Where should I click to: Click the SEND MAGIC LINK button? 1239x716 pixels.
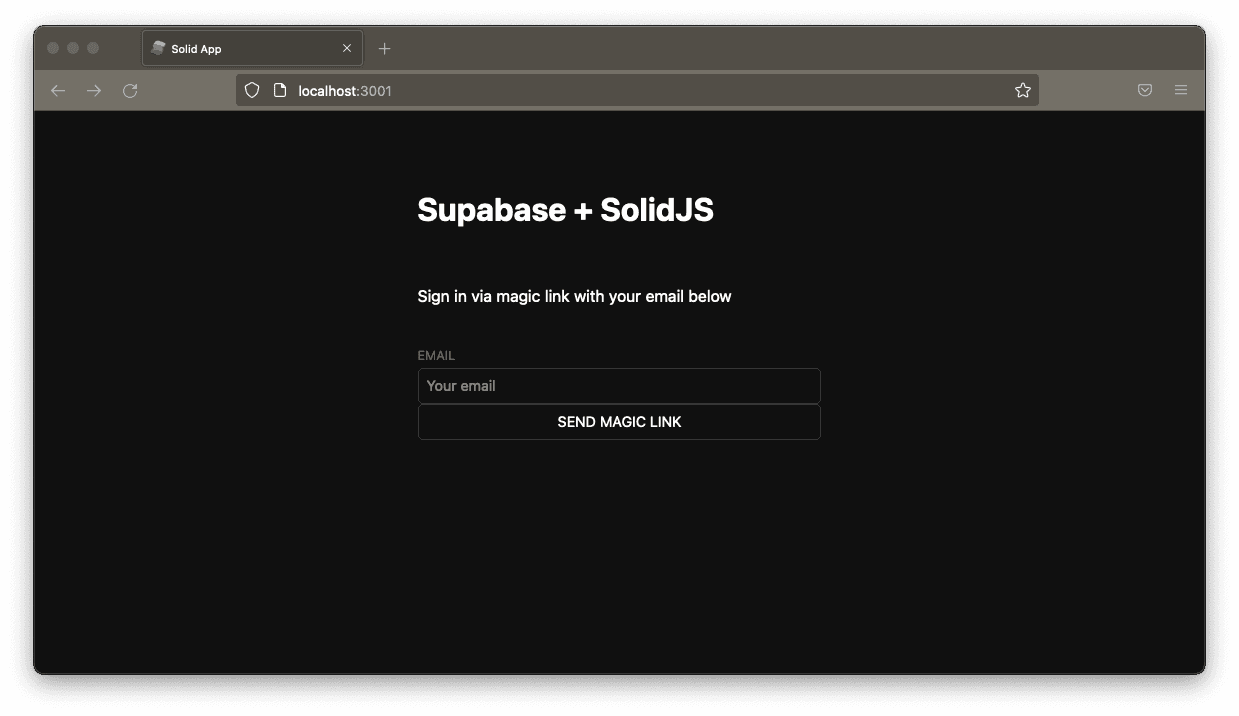[619, 421]
